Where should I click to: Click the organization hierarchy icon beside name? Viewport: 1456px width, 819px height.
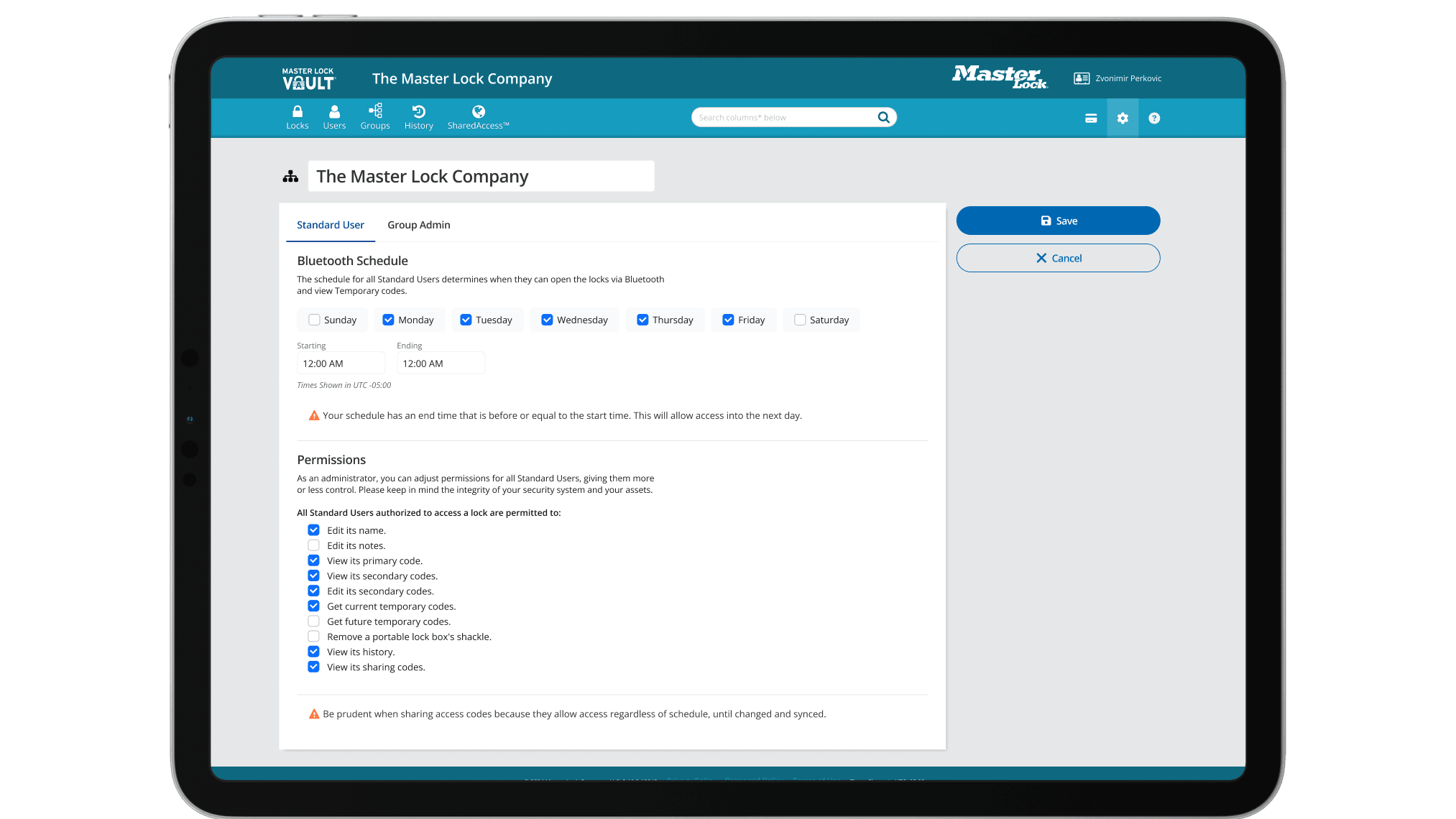(x=290, y=177)
